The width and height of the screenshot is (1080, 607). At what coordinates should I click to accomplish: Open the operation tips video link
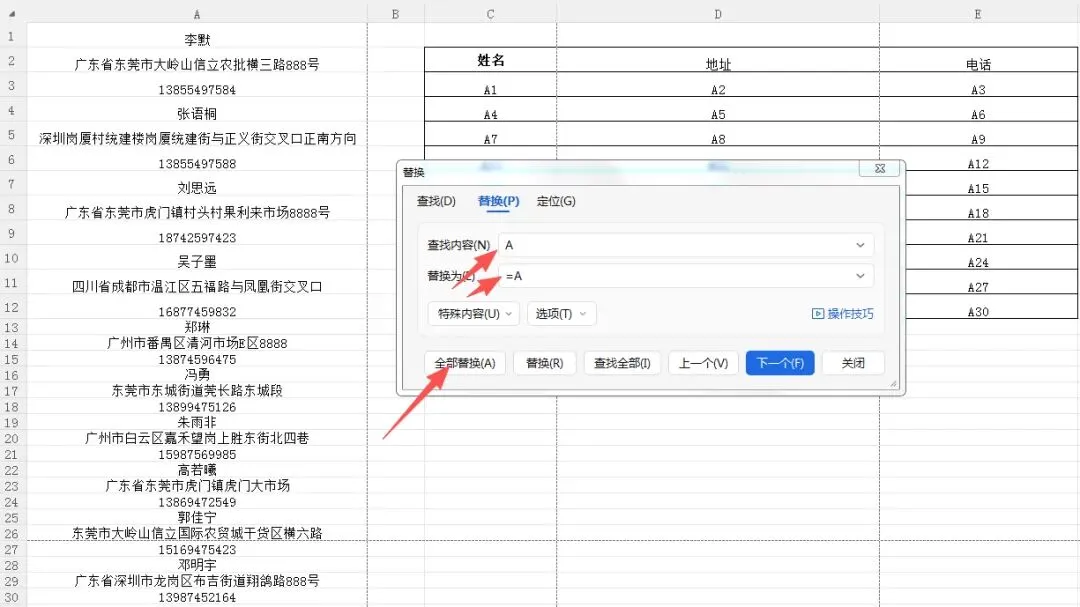[x=842, y=314]
